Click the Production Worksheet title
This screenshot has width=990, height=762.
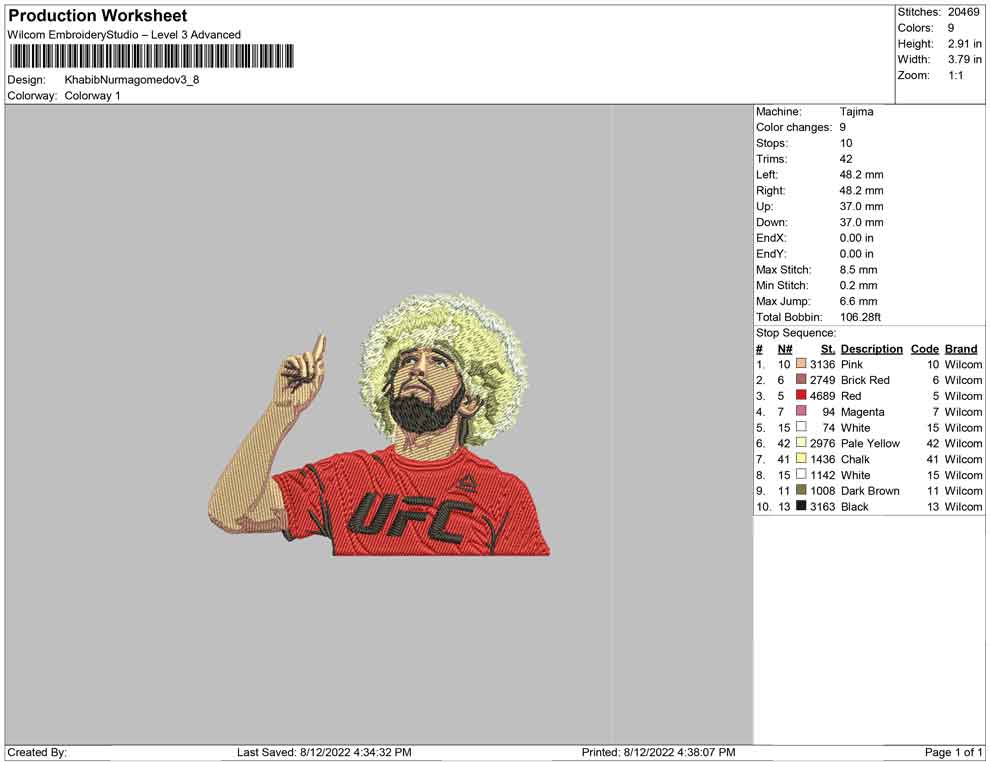(97, 16)
